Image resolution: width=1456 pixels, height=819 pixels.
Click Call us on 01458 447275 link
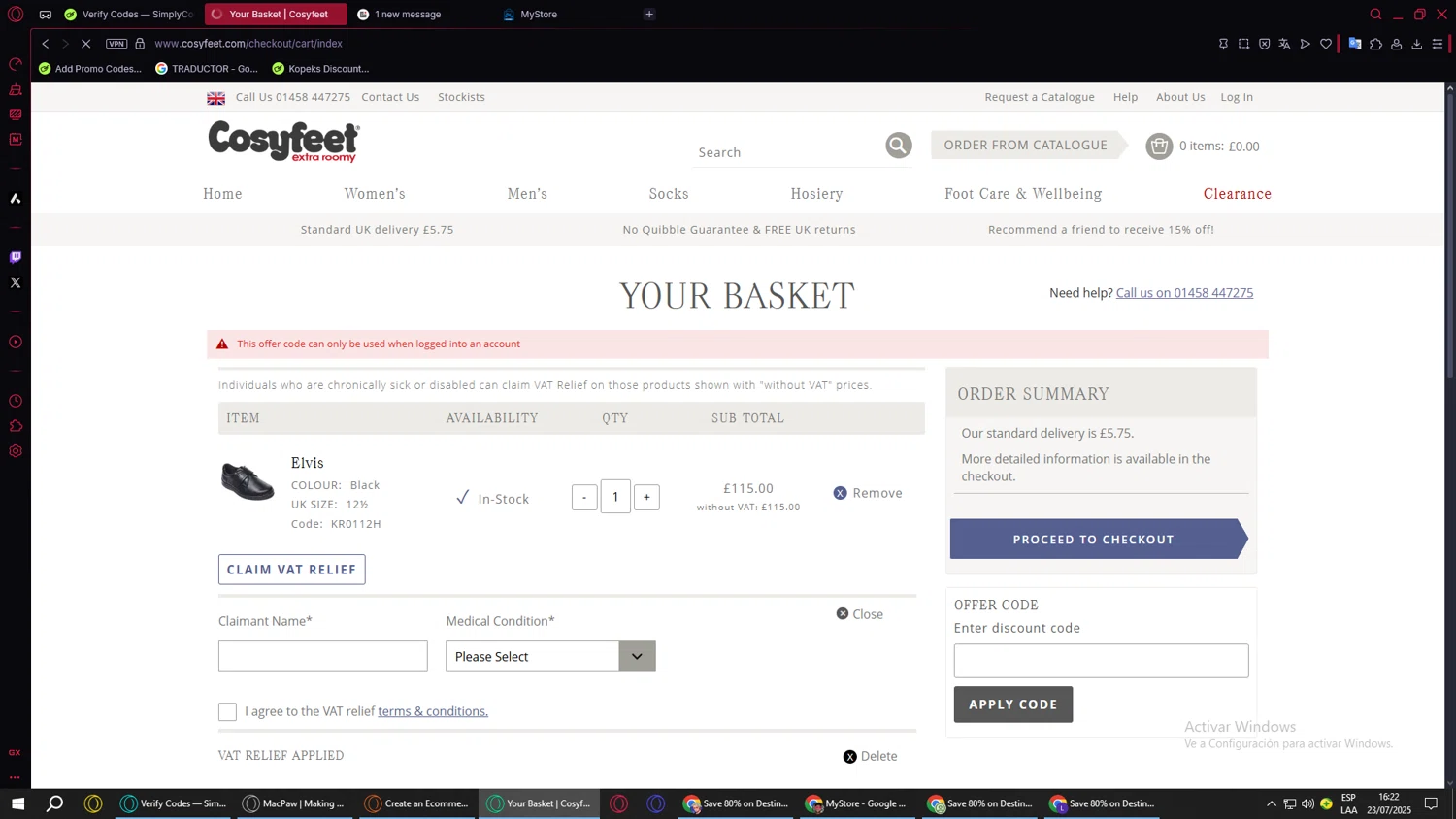click(1184, 292)
